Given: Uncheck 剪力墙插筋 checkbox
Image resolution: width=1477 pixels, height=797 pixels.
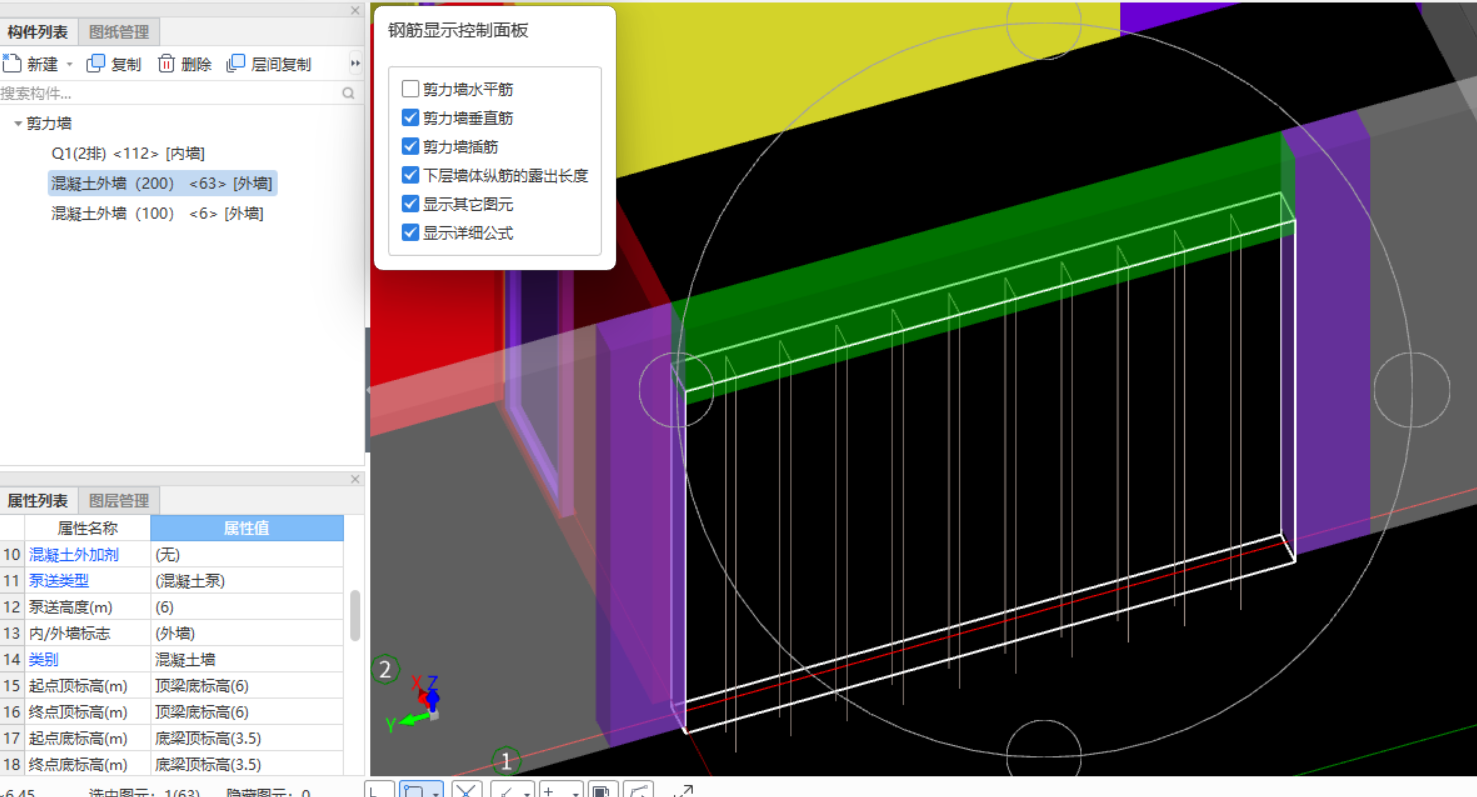Looking at the screenshot, I should [x=410, y=146].
